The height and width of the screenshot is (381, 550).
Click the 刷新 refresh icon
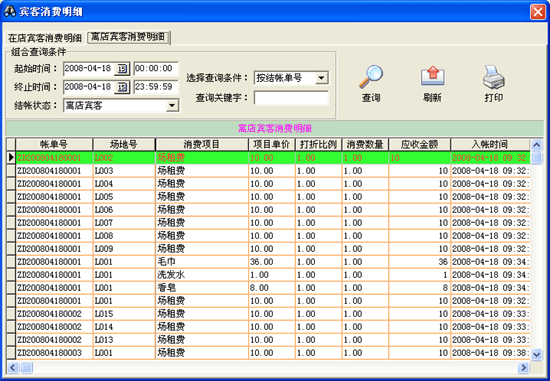432,76
